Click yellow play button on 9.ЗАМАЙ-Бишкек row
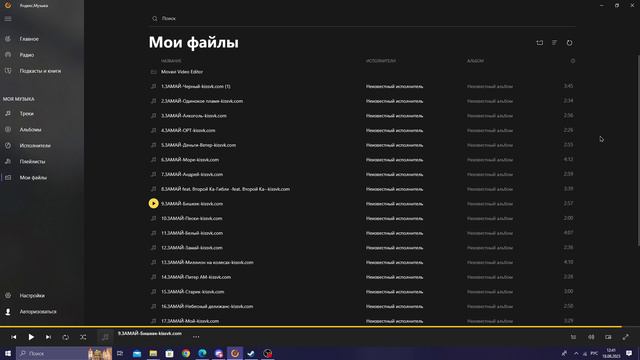The height and width of the screenshot is (360, 640). (153, 203)
